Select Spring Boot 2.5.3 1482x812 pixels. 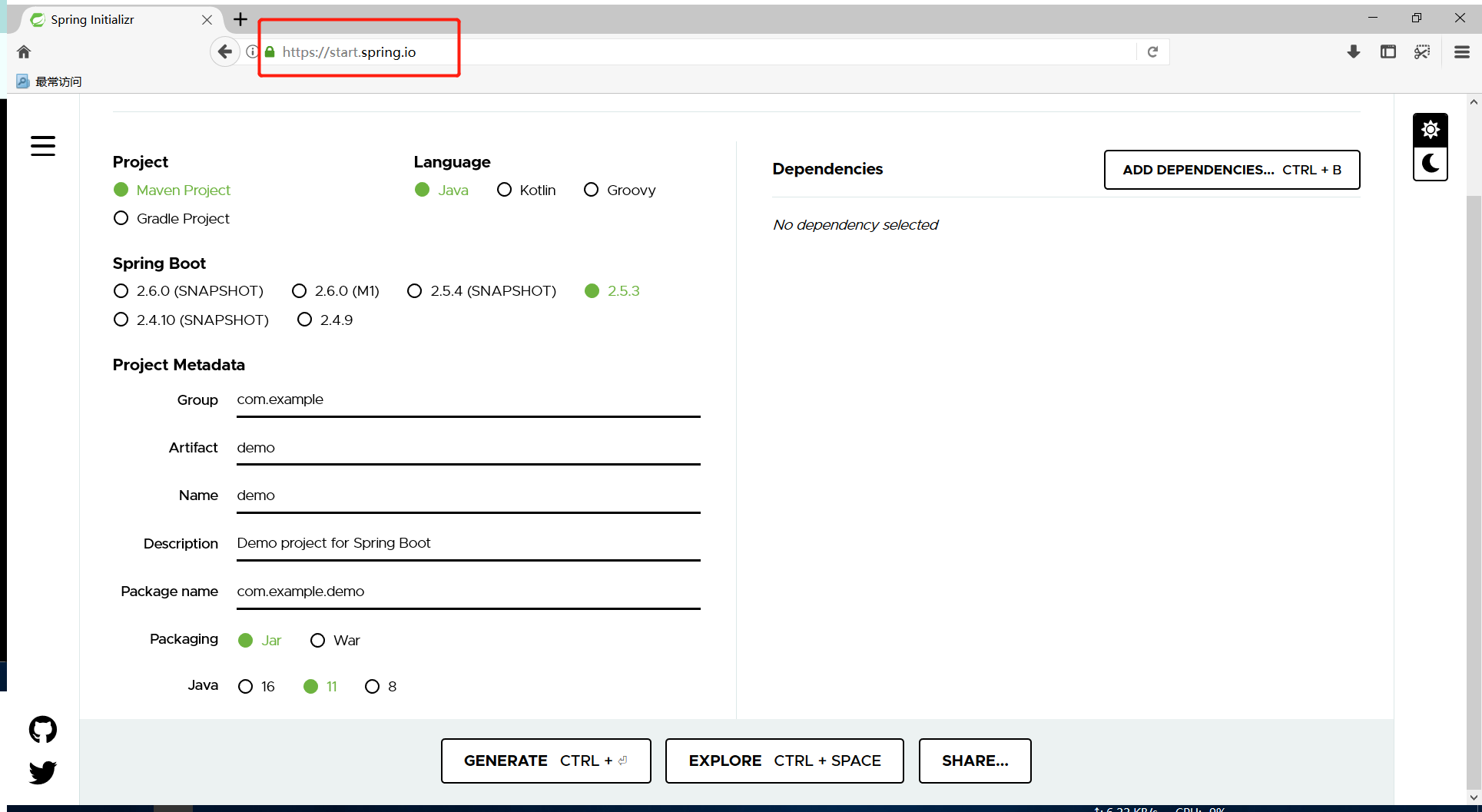(x=612, y=291)
